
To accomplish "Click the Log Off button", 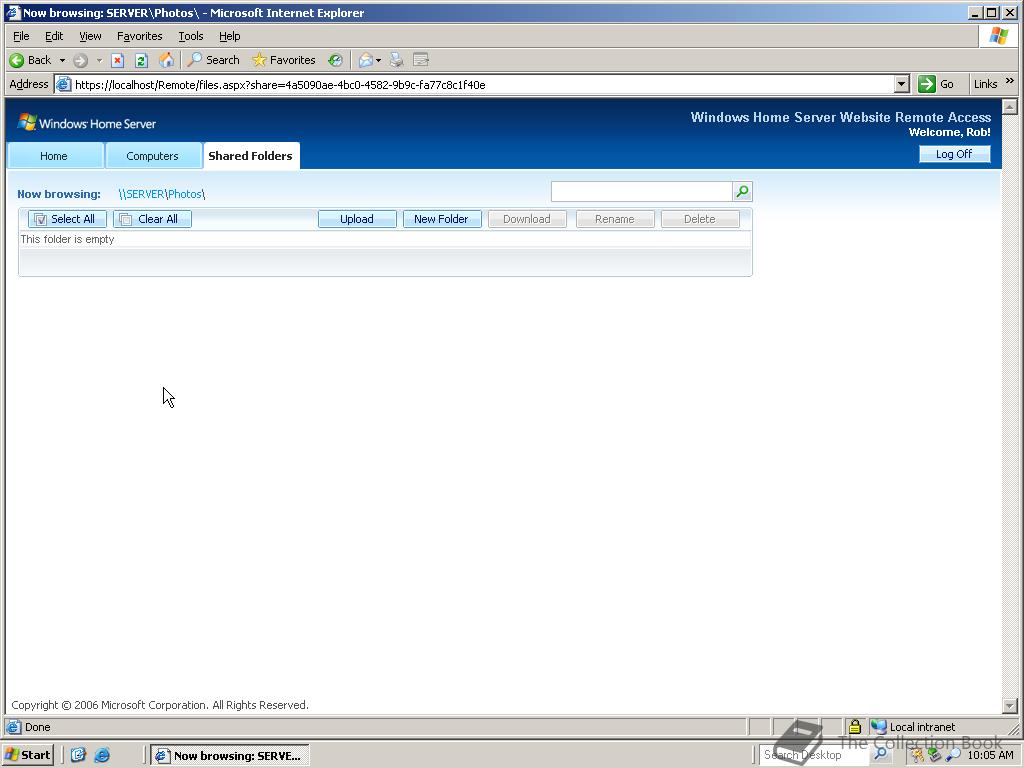I will (x=954, y=153).
